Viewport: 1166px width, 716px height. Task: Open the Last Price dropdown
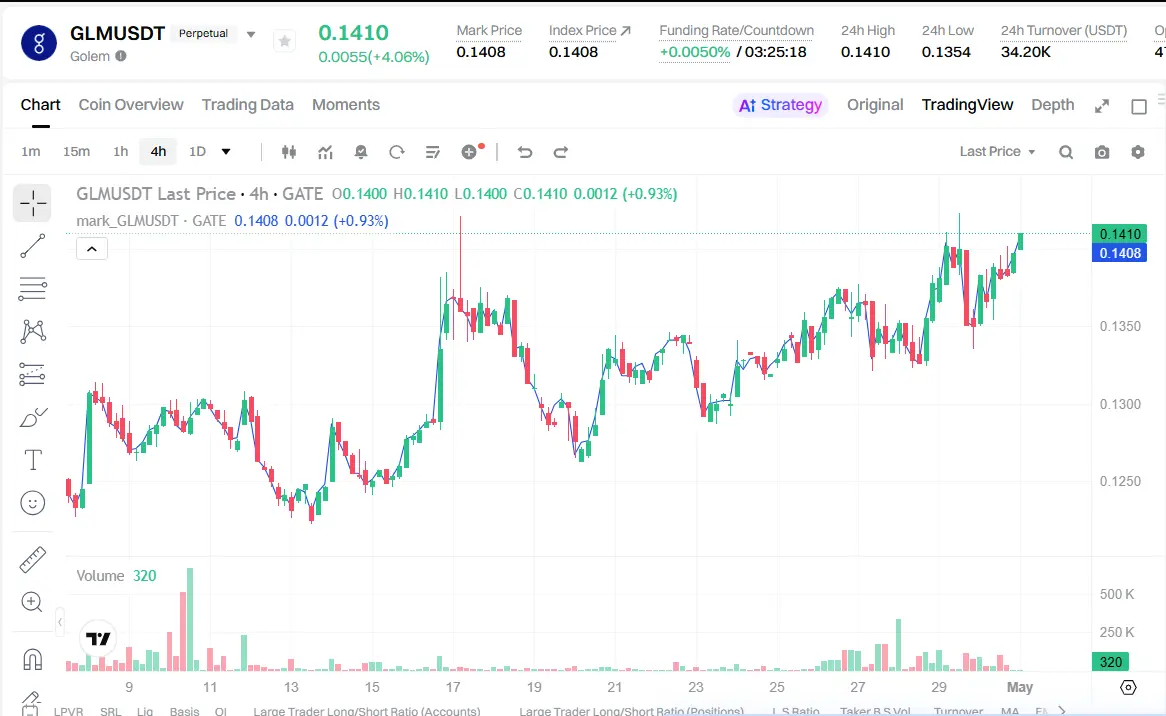click(997, 152)
